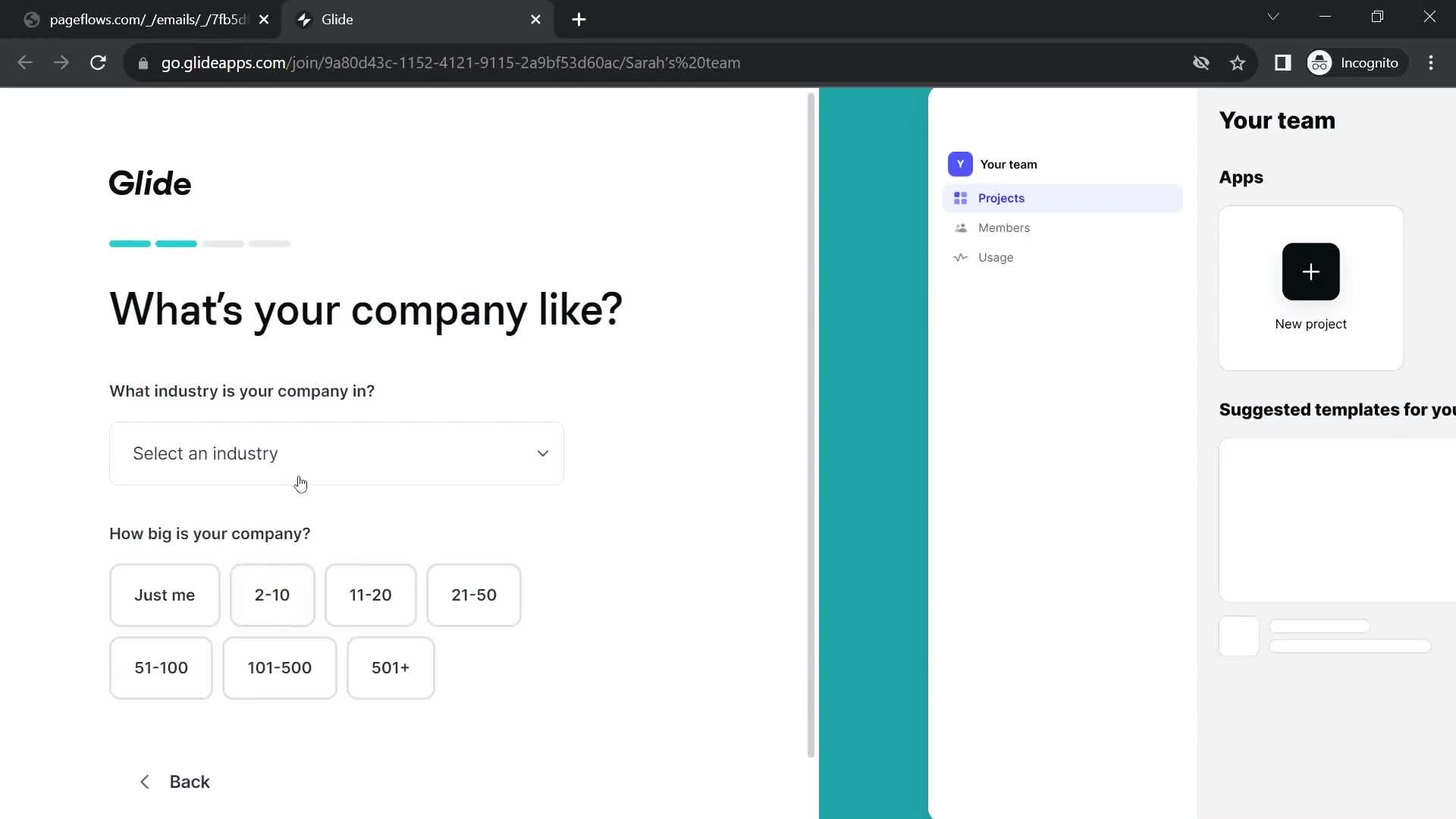The height and width of the screenshot is (819, 1456).
Task: Click the bookmark star icon in address bar
Action: tap(1238, 63)
